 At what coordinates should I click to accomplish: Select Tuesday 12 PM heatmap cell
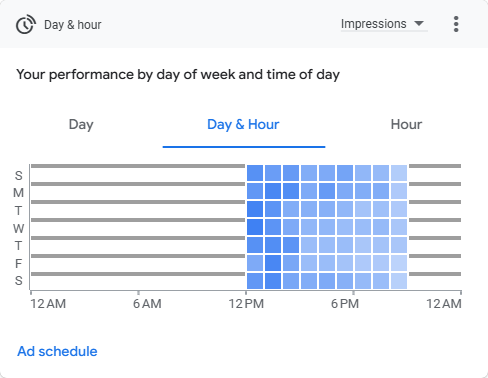pos(255,209)
